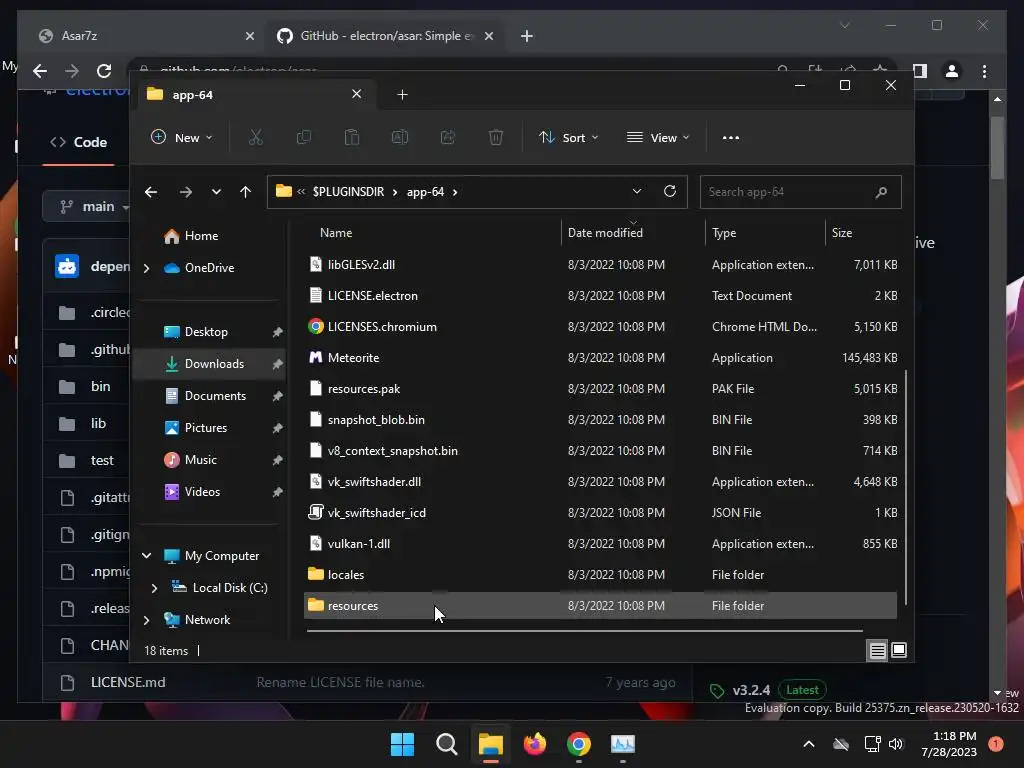Click the Cut icon in Explorer toolbar
The image size is (1024, 768).
[x=255, y=138]
